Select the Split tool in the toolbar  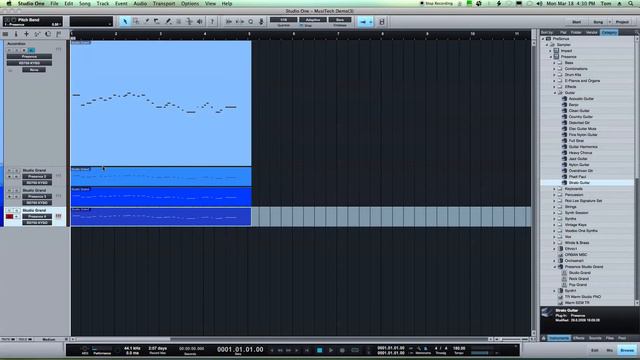click(x=147, y=22)
